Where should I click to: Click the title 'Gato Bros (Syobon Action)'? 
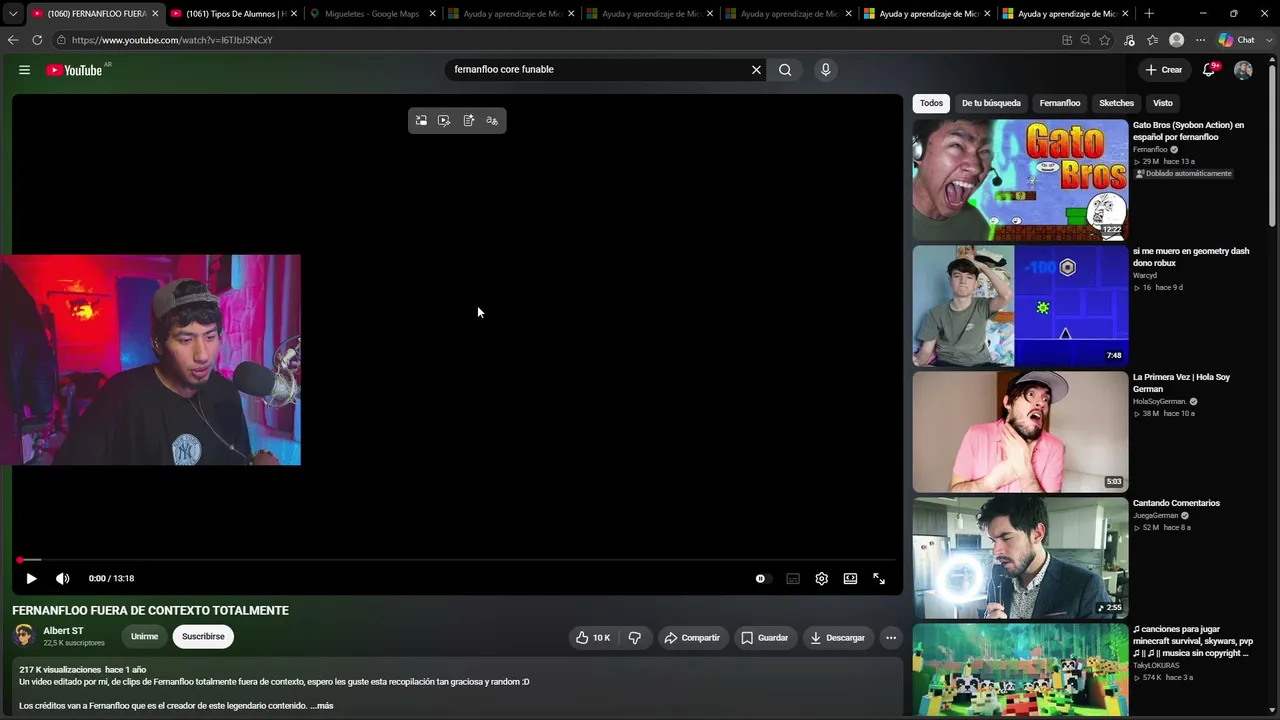click(1188, 131)
